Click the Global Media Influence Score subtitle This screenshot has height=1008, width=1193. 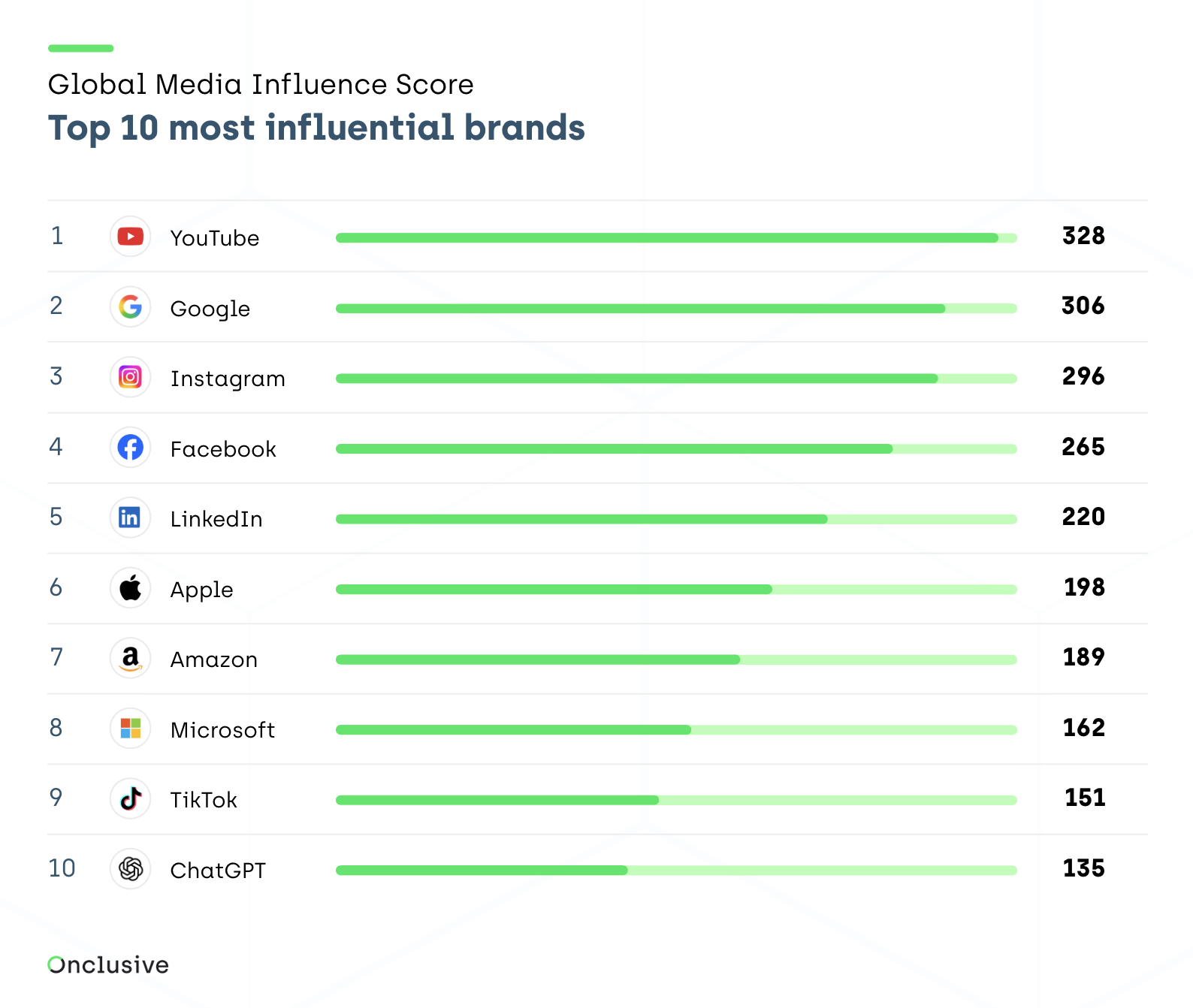pos(261,84)
